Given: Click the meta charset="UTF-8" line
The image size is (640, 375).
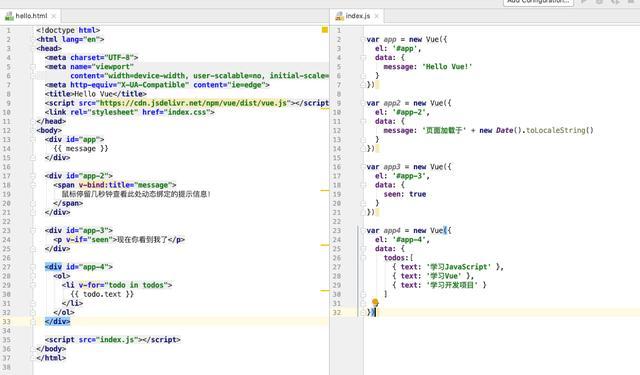Looking at the screenshot, I should tap(91, 58).
